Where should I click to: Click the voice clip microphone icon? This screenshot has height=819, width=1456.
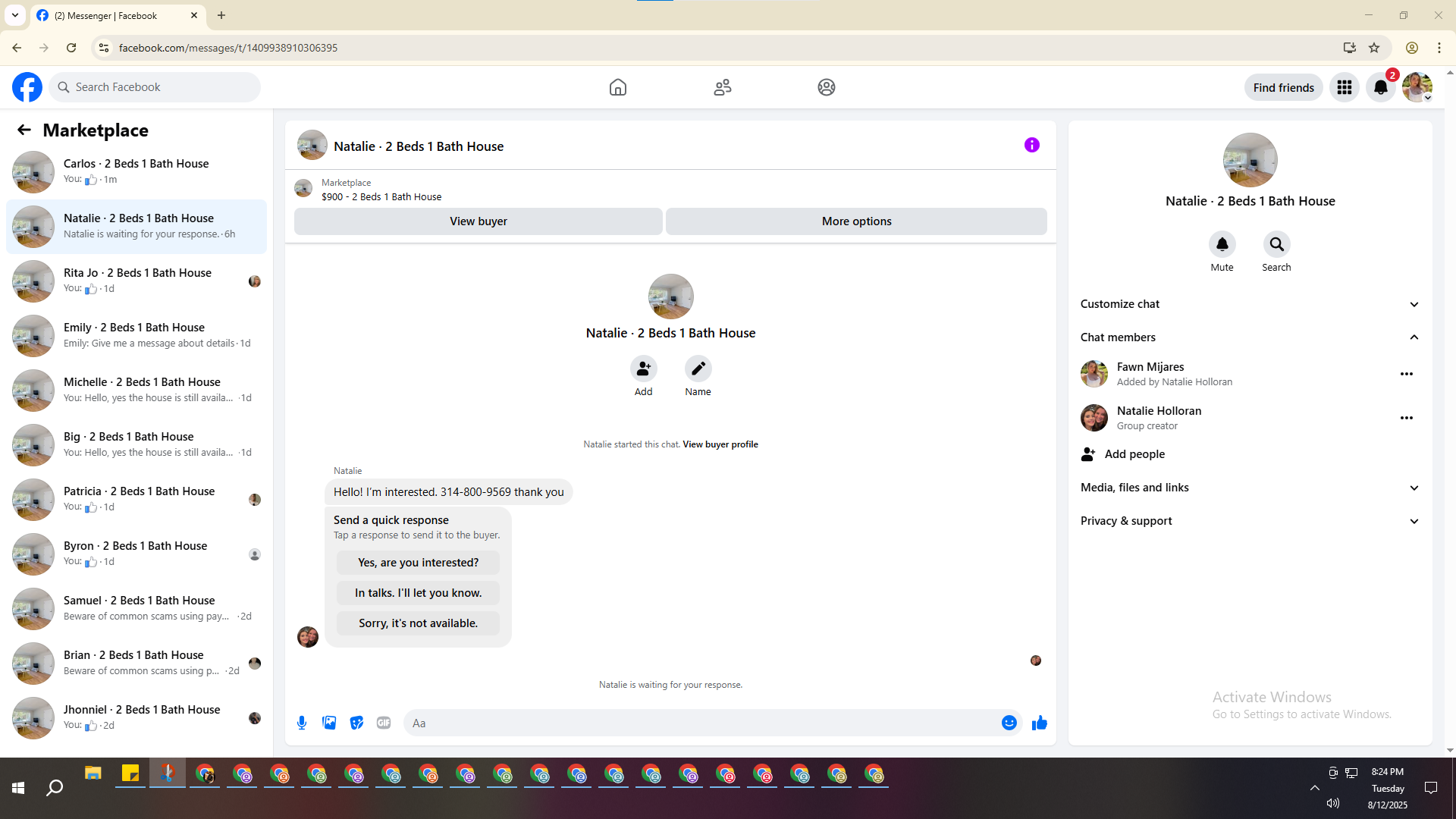[x=302, y=723]
